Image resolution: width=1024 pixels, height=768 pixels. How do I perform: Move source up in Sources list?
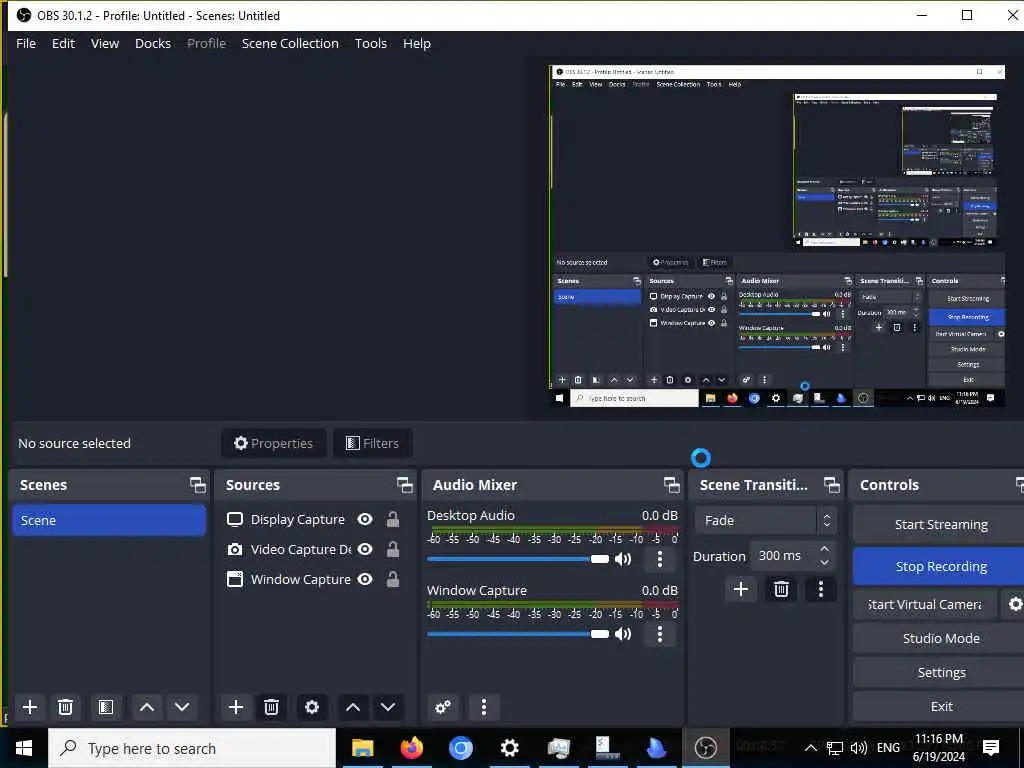click(x=353, y=707)
